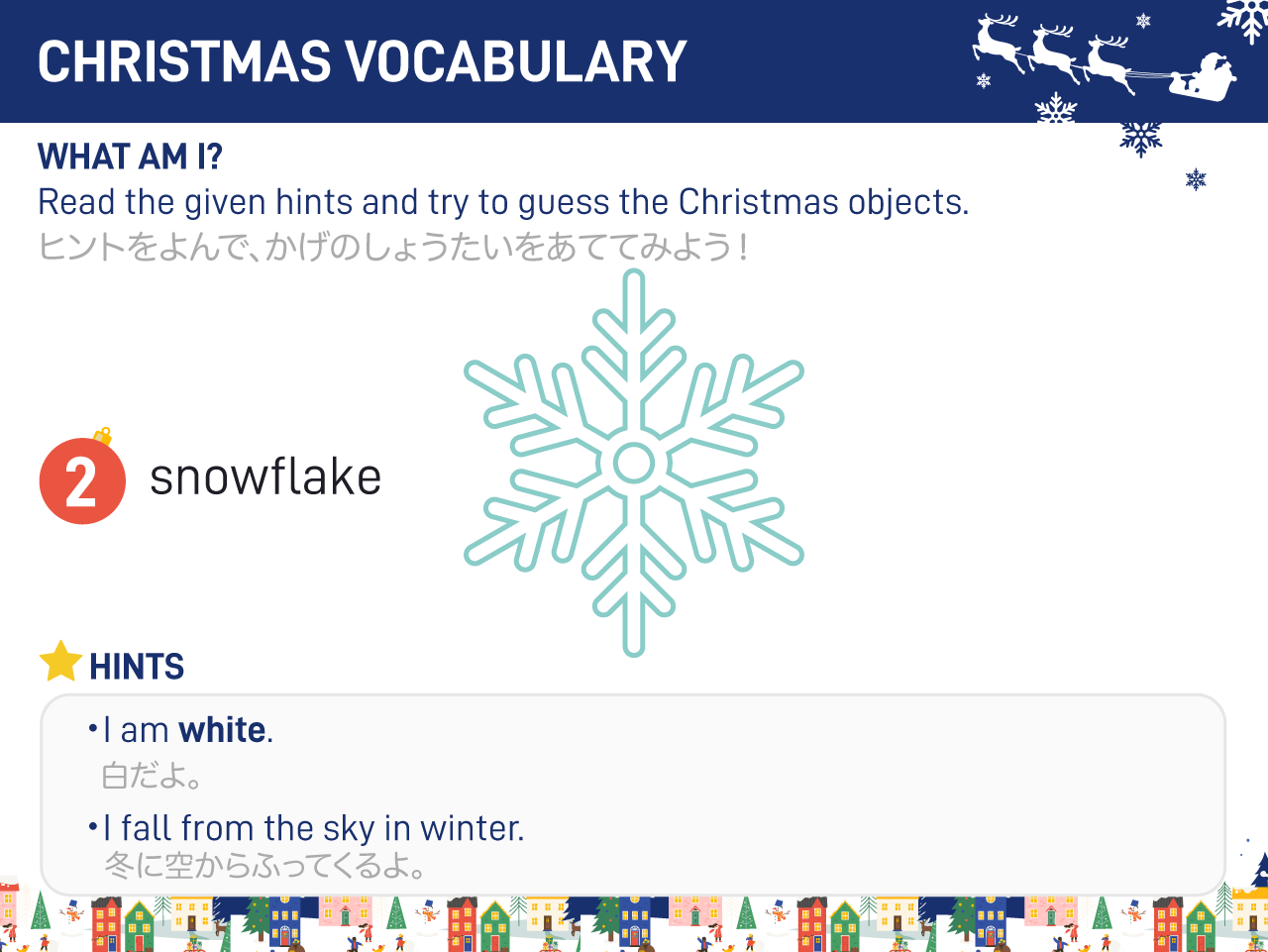Image resolution: width=1268 pixels, height=952 pixels.
Task: Click the grey Japanese instruction line
Action: pos(393,247)
